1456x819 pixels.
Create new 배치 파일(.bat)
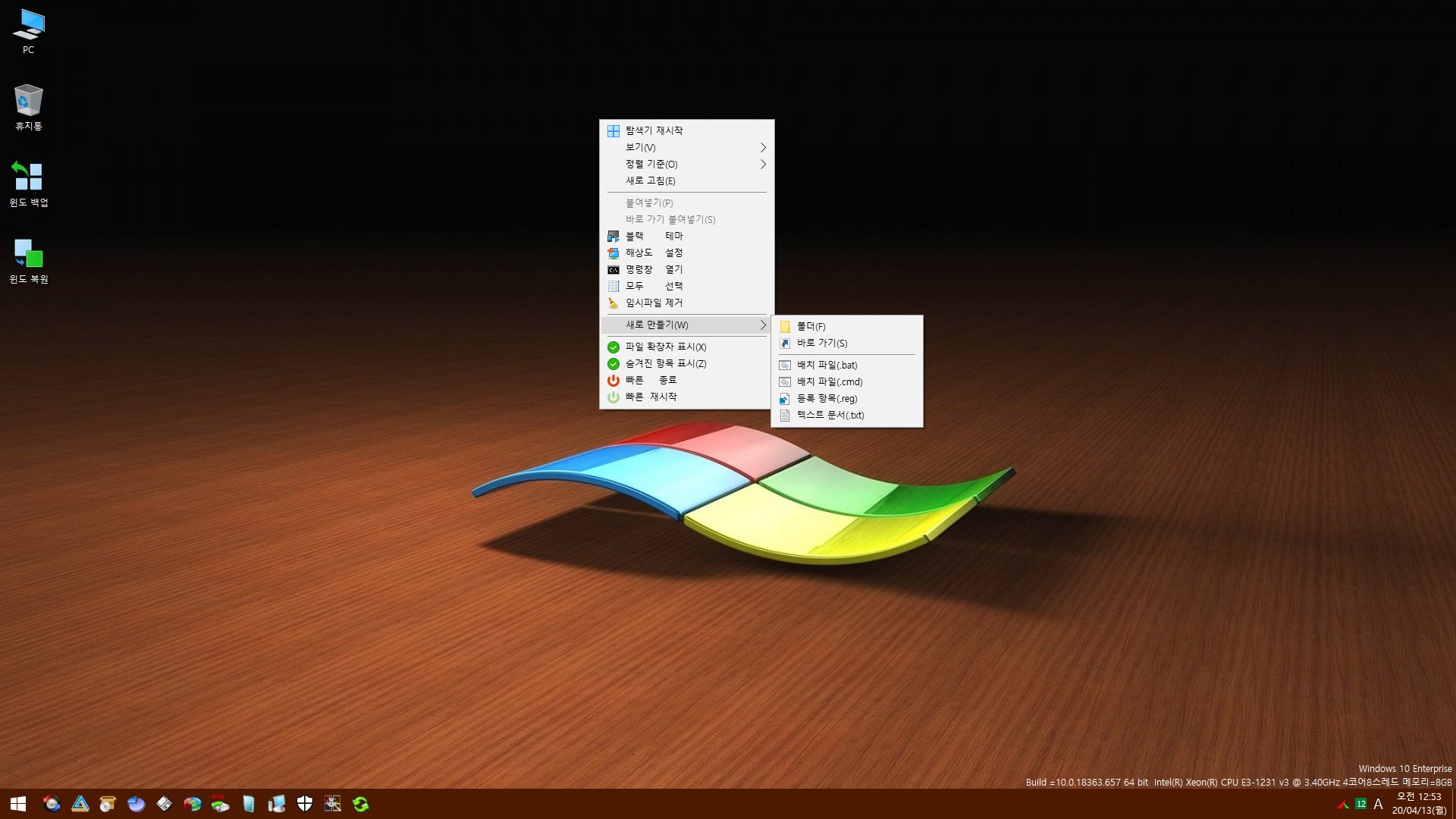(847, 365)
